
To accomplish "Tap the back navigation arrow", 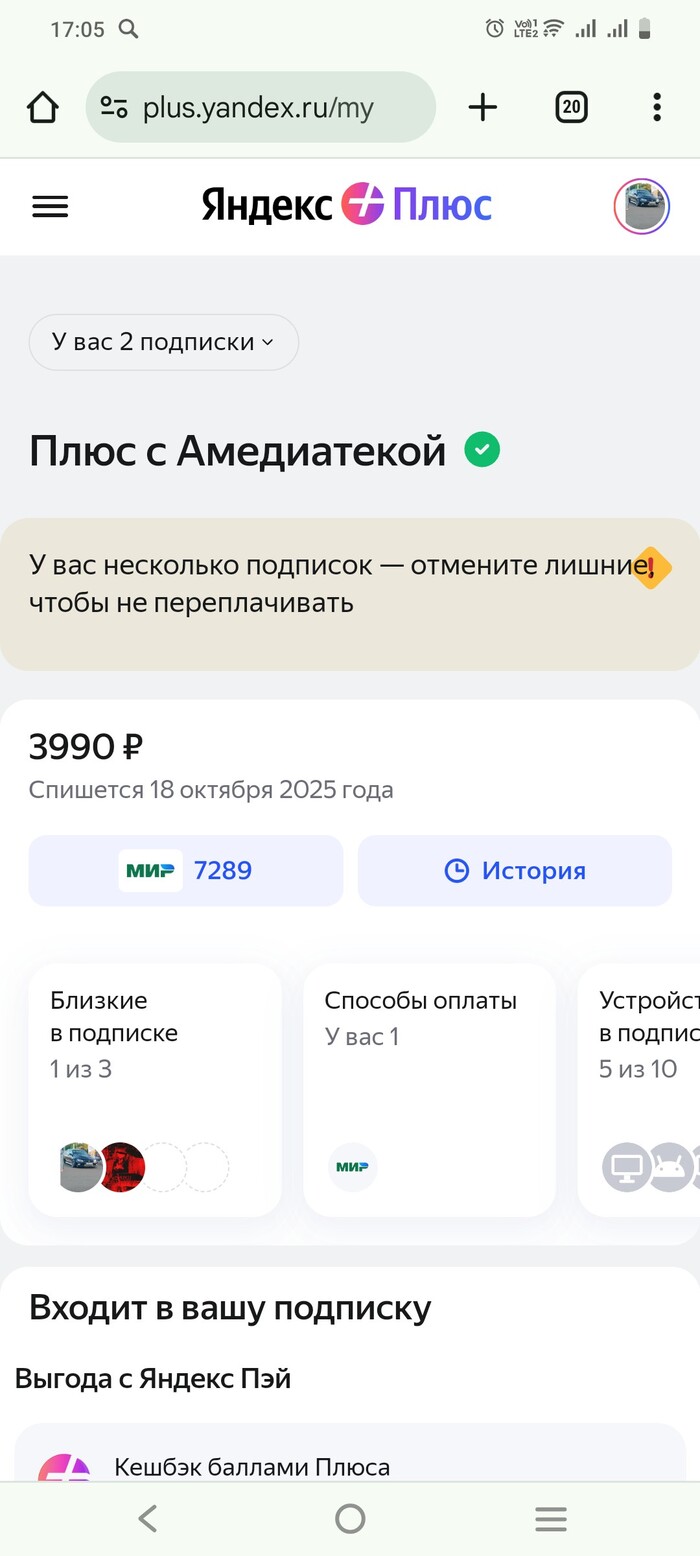I will pyautogui.click(x=148, y=1518).
